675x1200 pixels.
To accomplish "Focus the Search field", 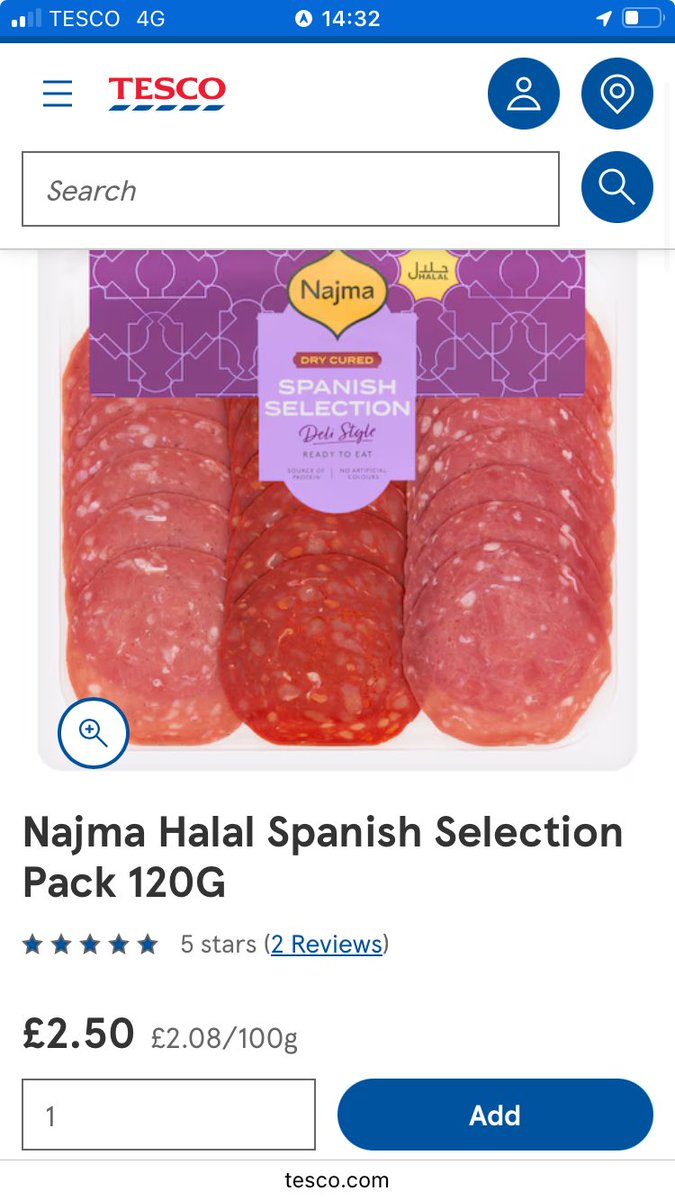I will pyautogui.click(x=291, y=189).
